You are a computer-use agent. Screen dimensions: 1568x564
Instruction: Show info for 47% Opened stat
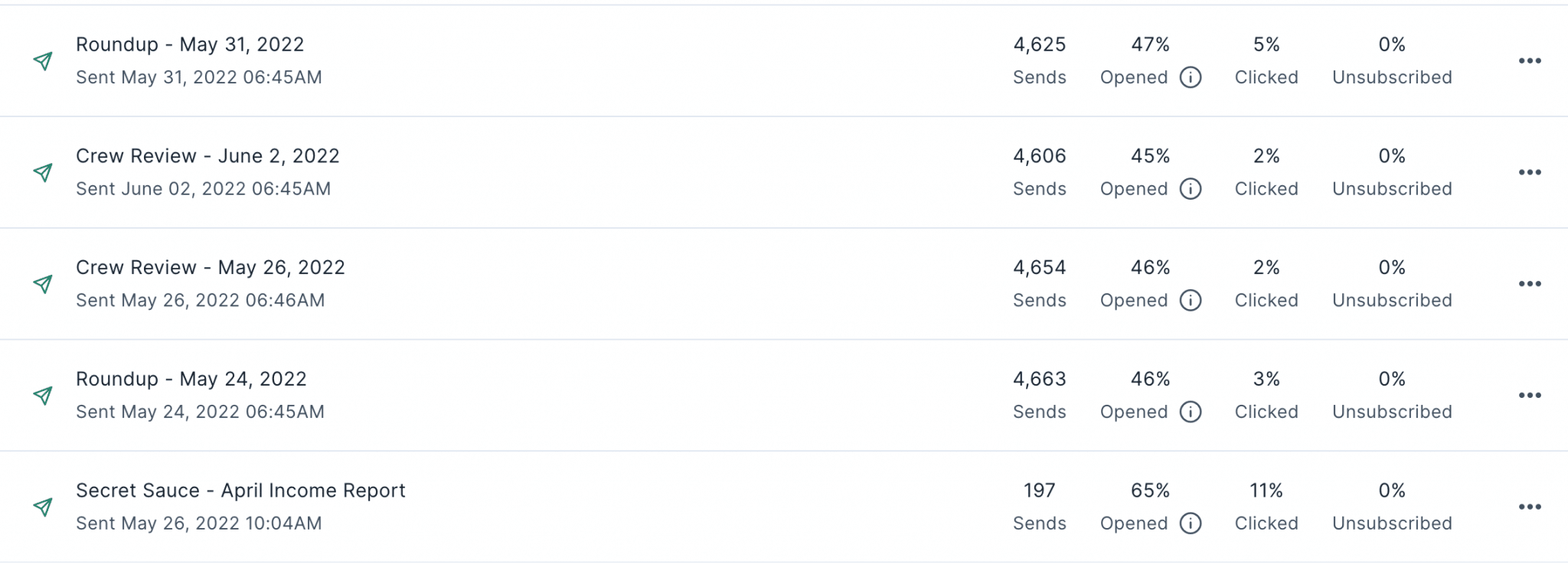point(1191,77)
